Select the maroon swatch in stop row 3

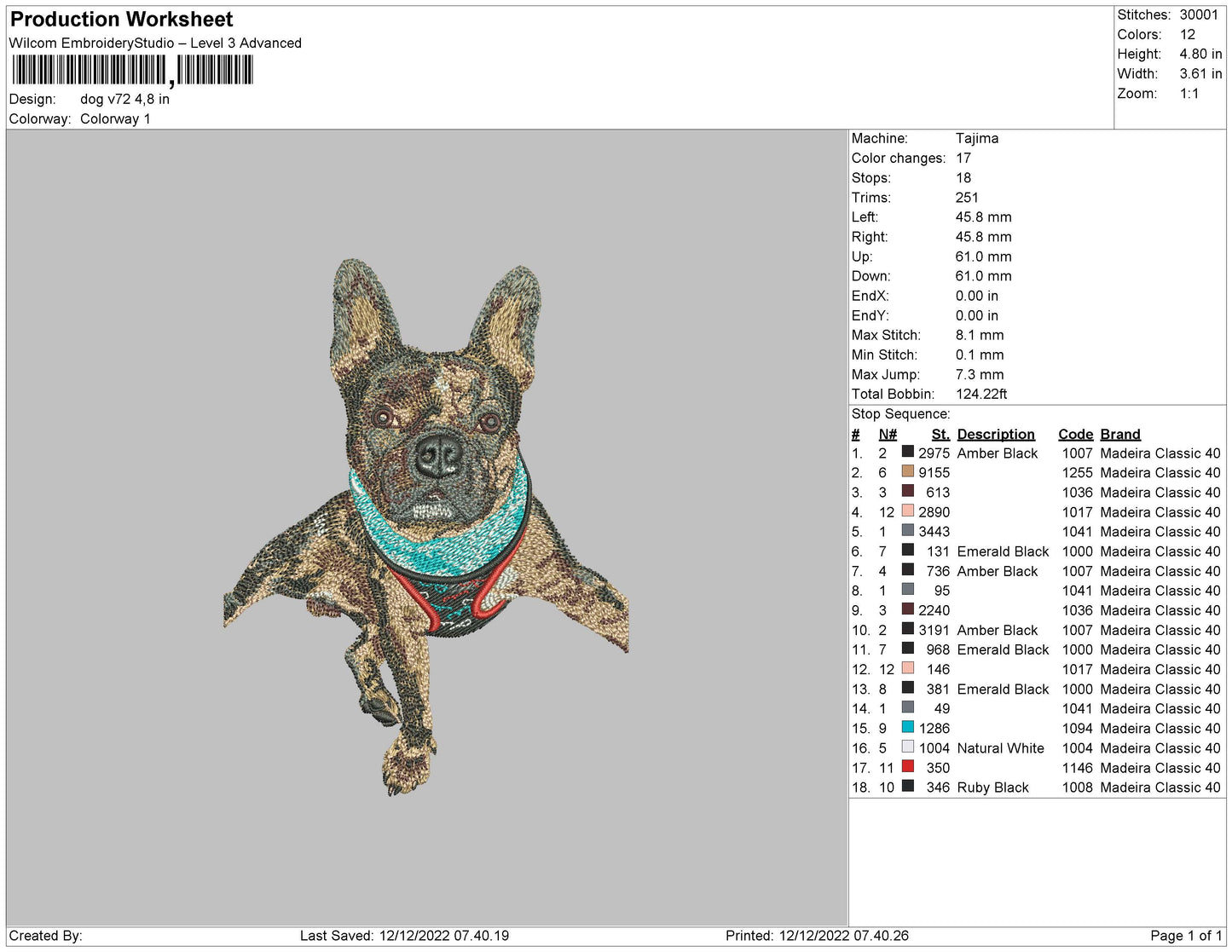[908, 492]
